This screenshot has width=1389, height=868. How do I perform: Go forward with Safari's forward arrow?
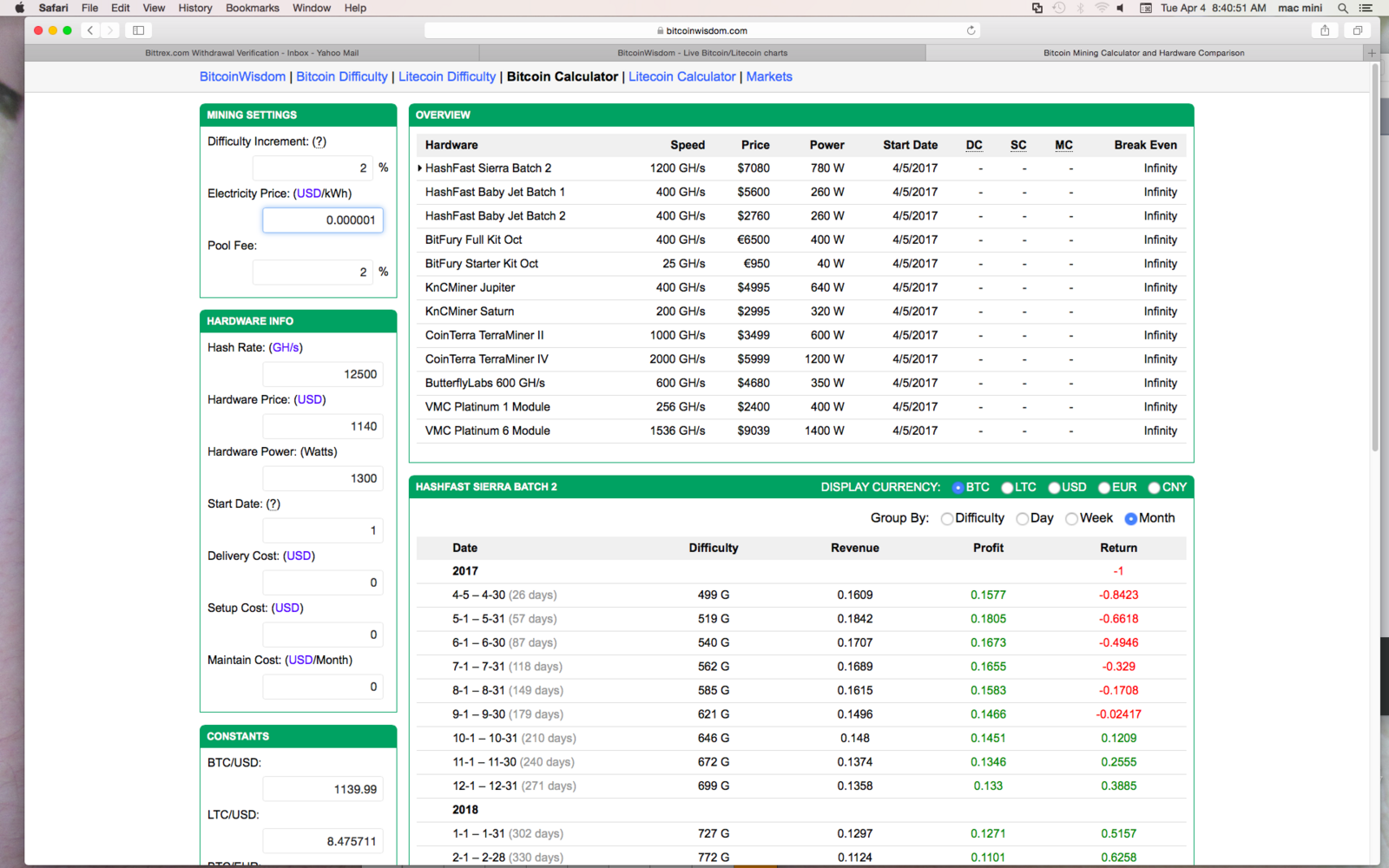[x=110, y=30]
